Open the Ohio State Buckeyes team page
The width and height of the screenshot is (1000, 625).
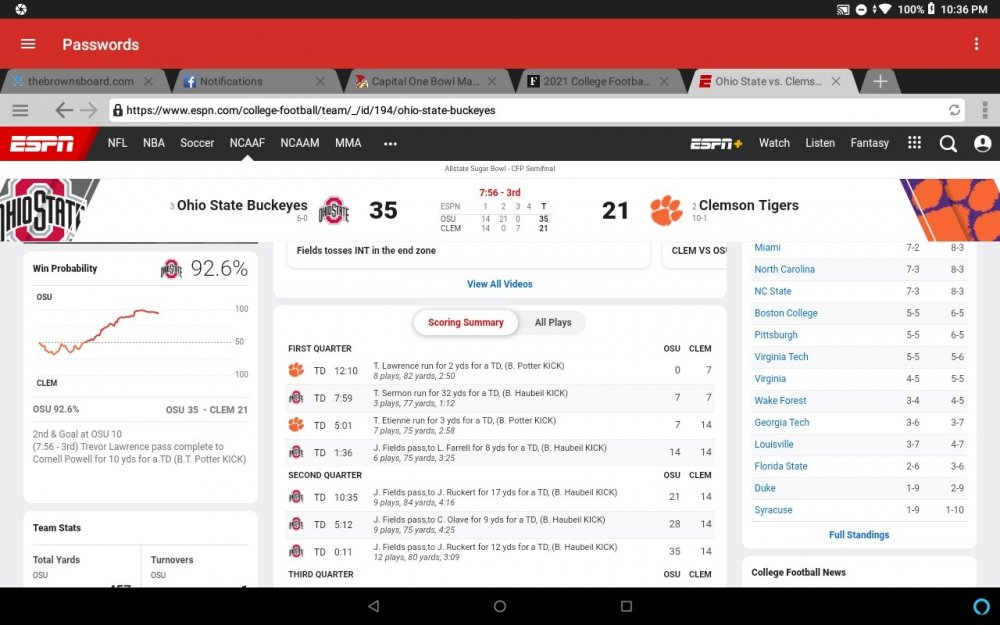pos(242,205)
